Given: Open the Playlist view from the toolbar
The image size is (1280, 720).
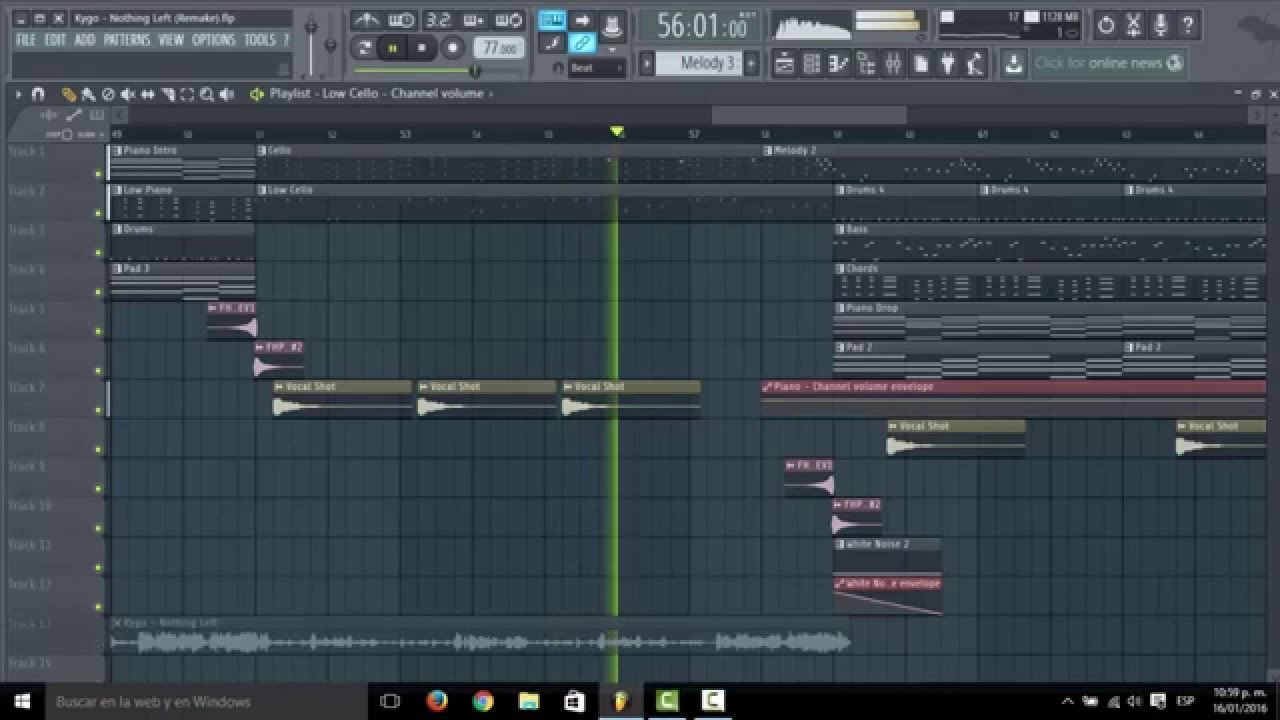Looking at the screenshot, I should coord(785,64).
